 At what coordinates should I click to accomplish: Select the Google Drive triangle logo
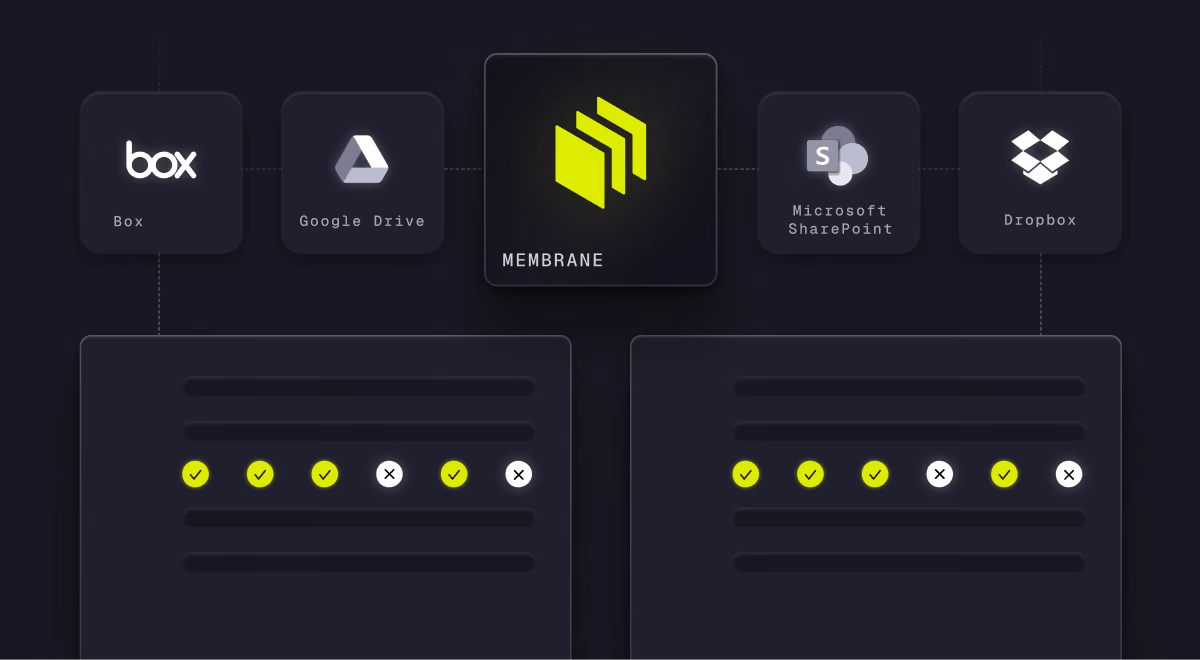(x=361, y=159)
